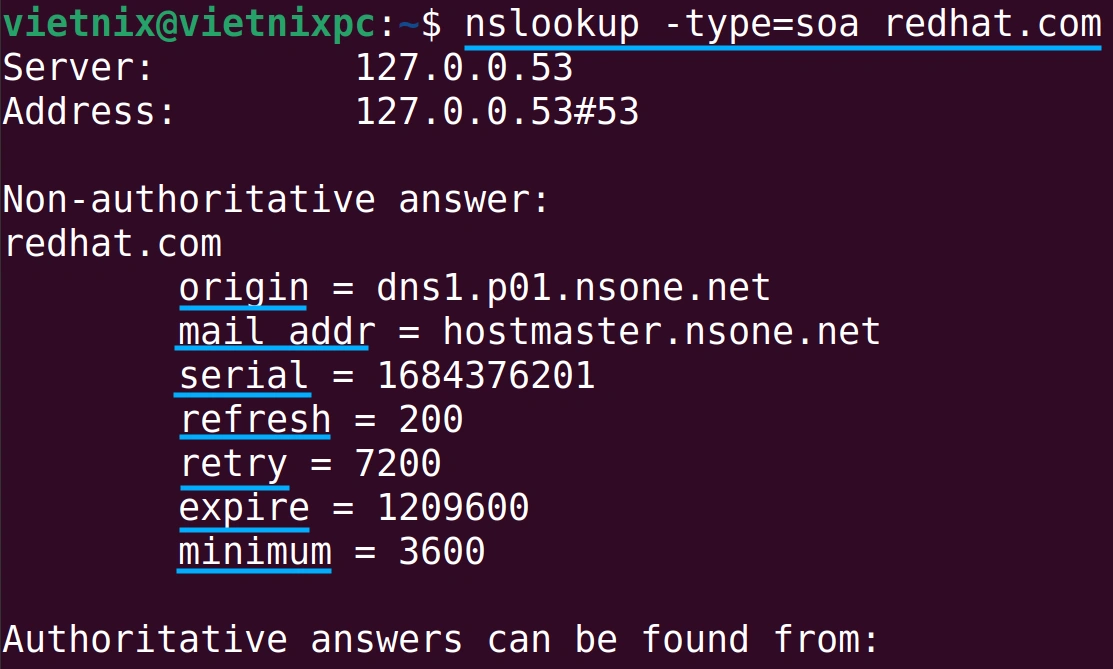
Task: Click the word nslookup in the command
Action: (x=552, y=25)
